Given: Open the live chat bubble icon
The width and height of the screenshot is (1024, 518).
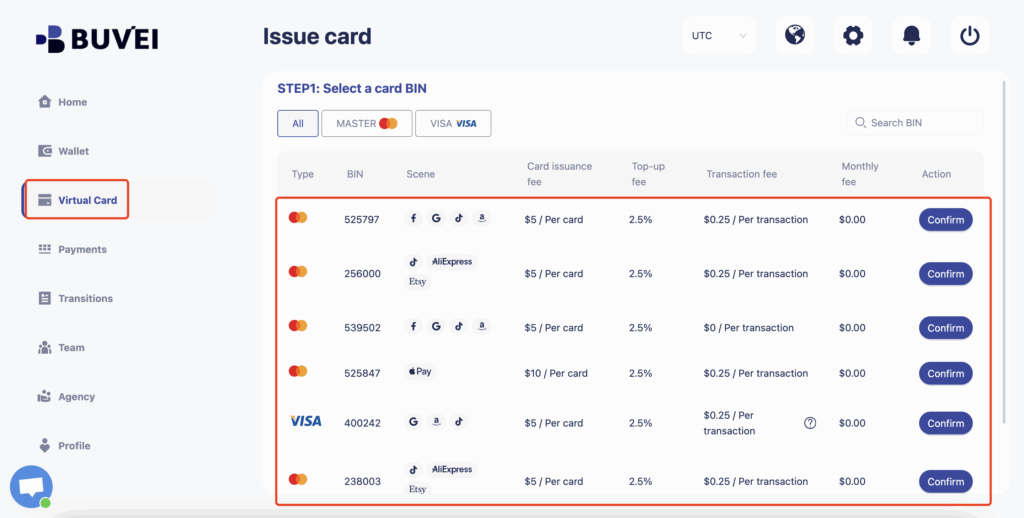Looking at the screenshot, I should click(31, 487).
